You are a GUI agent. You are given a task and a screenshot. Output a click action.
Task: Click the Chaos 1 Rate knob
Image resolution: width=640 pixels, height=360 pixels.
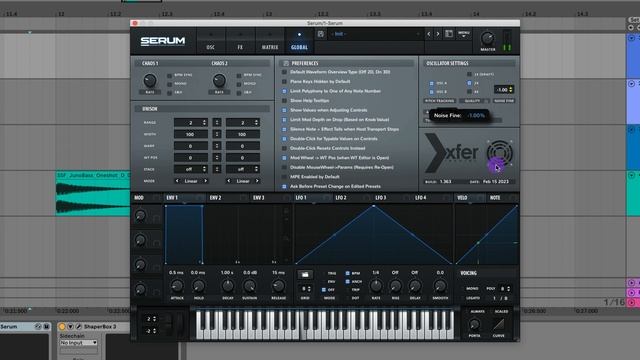tap(150, 80)
